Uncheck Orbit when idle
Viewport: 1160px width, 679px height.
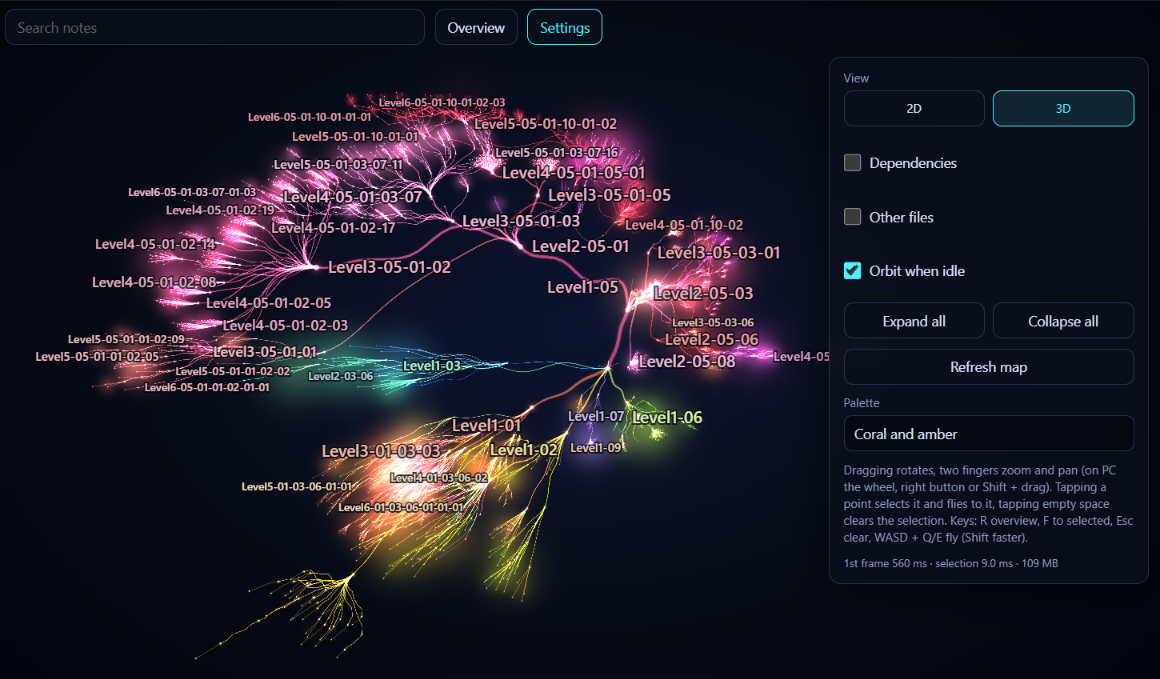tap(852, 271)
